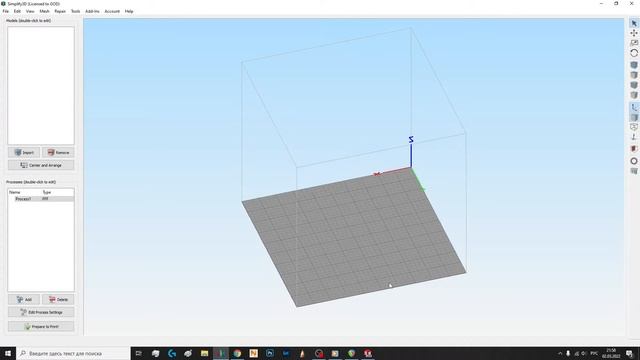Switch to the Side view cube
The width and height of the screenshot is (640, 360).
tap(633, 95)
